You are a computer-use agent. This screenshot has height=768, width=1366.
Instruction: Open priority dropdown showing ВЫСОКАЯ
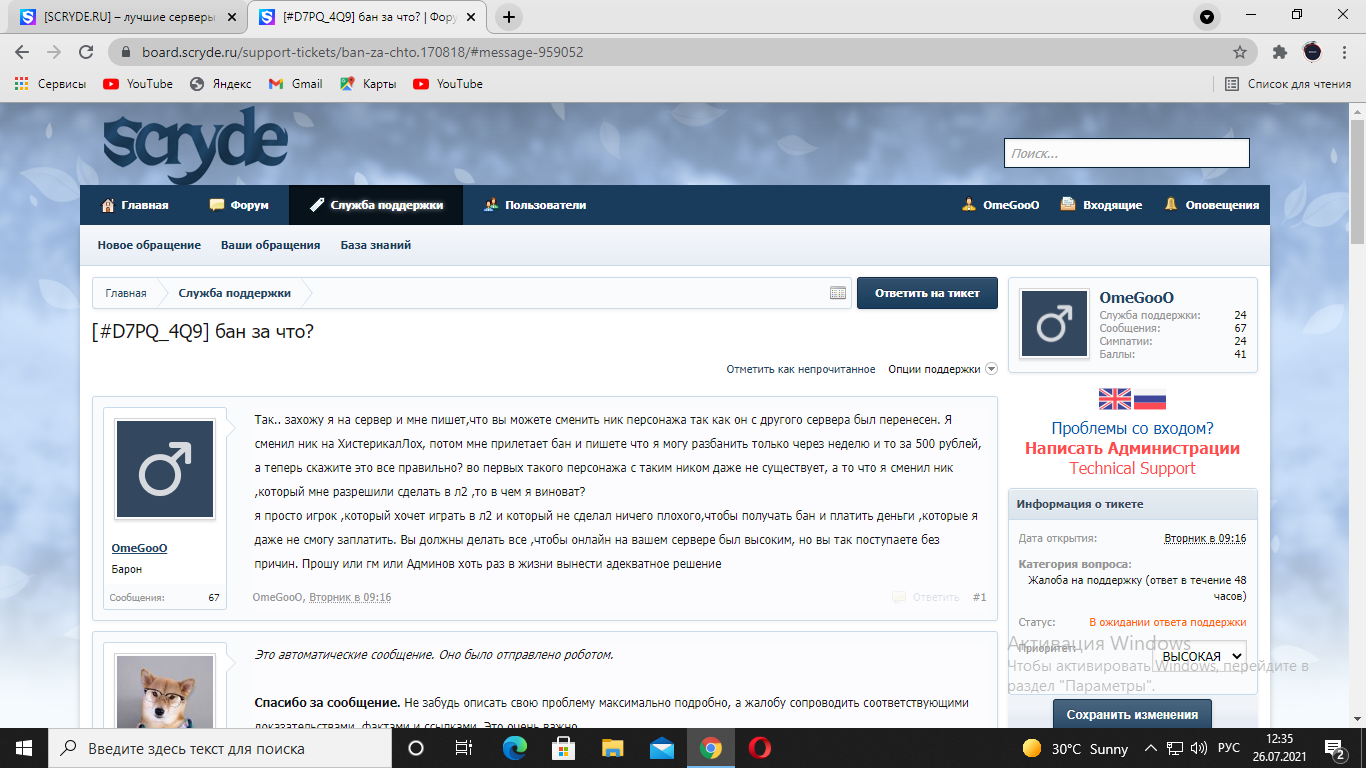click(1200, 656)
